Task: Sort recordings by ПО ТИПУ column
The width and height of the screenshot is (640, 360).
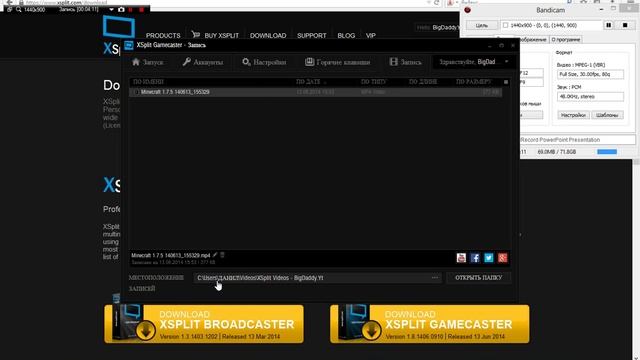Action: point(373,82)
